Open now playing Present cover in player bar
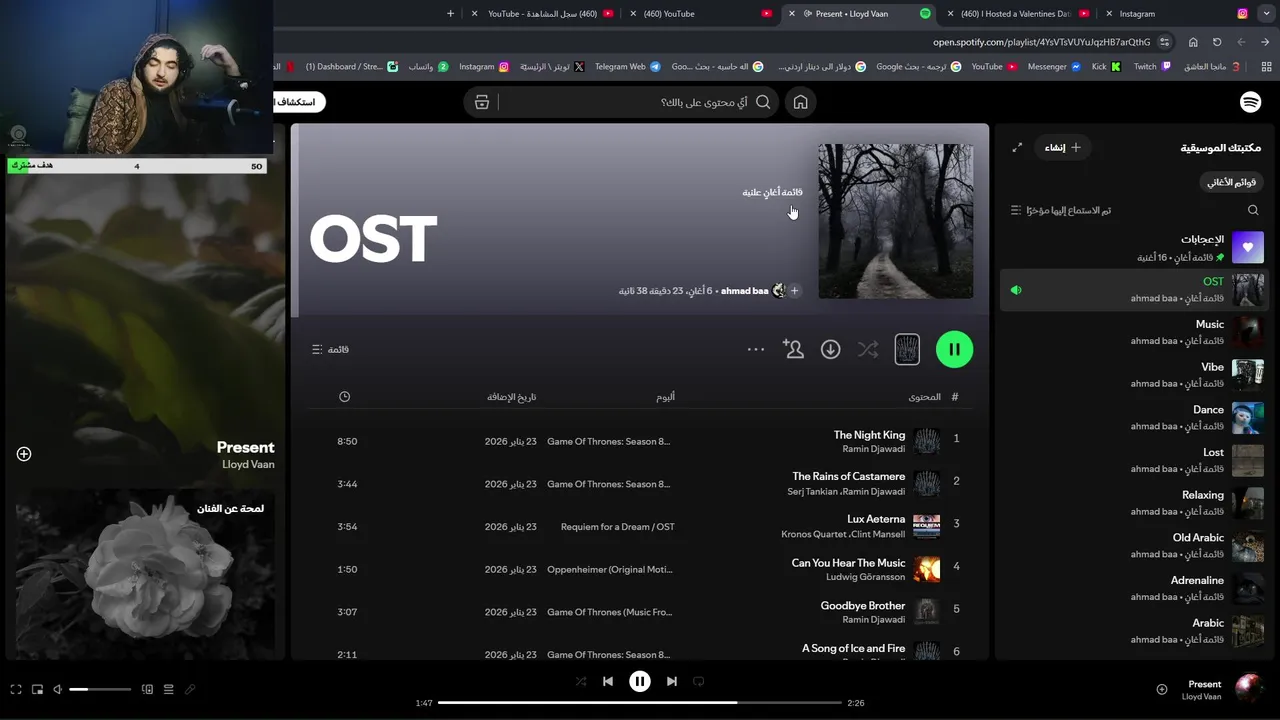This screenshot has width=1280, height=720. (x=1249, y=689)
